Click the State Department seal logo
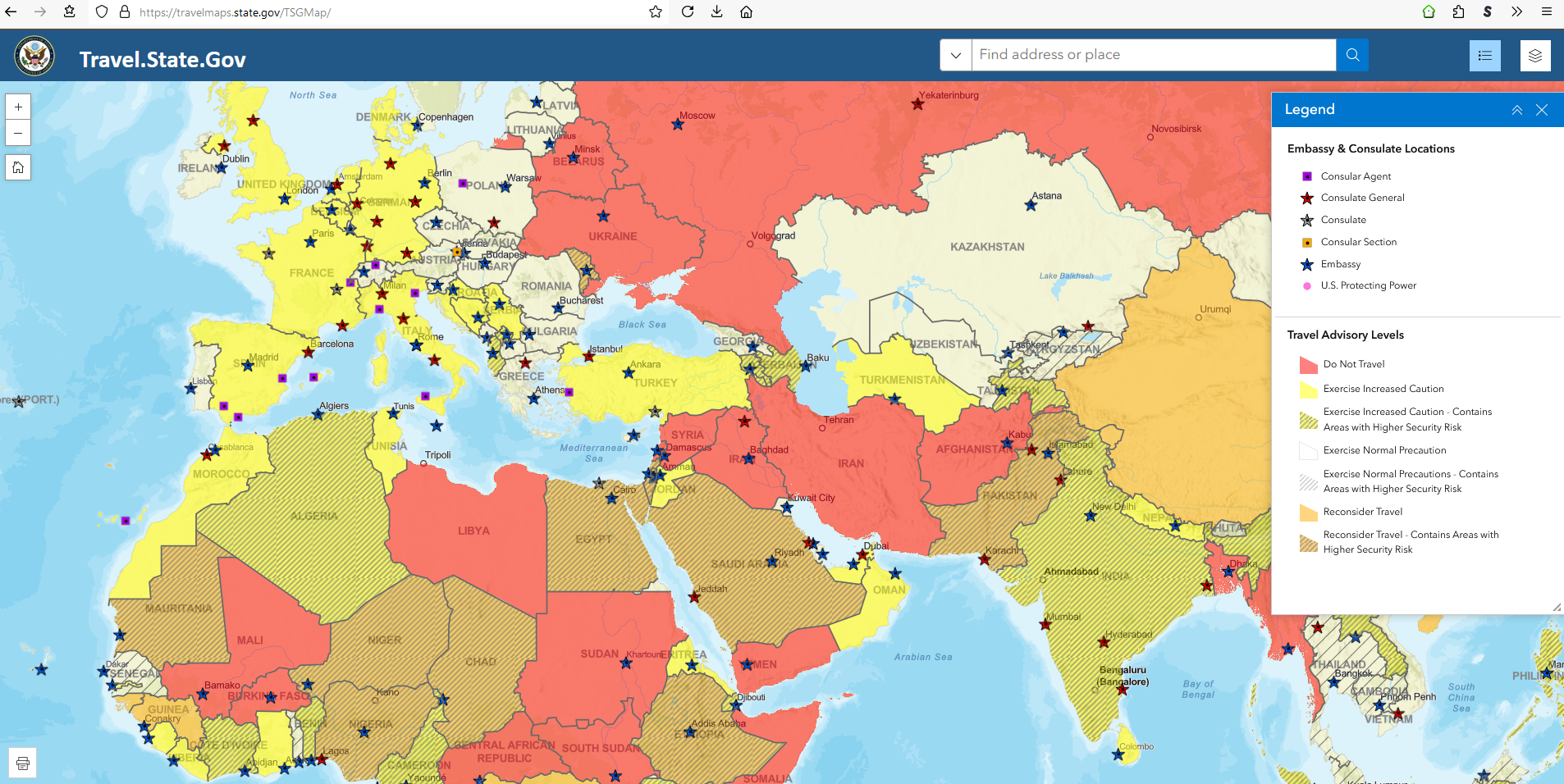Screen dimensions: 1564x784 click(34, 56)
